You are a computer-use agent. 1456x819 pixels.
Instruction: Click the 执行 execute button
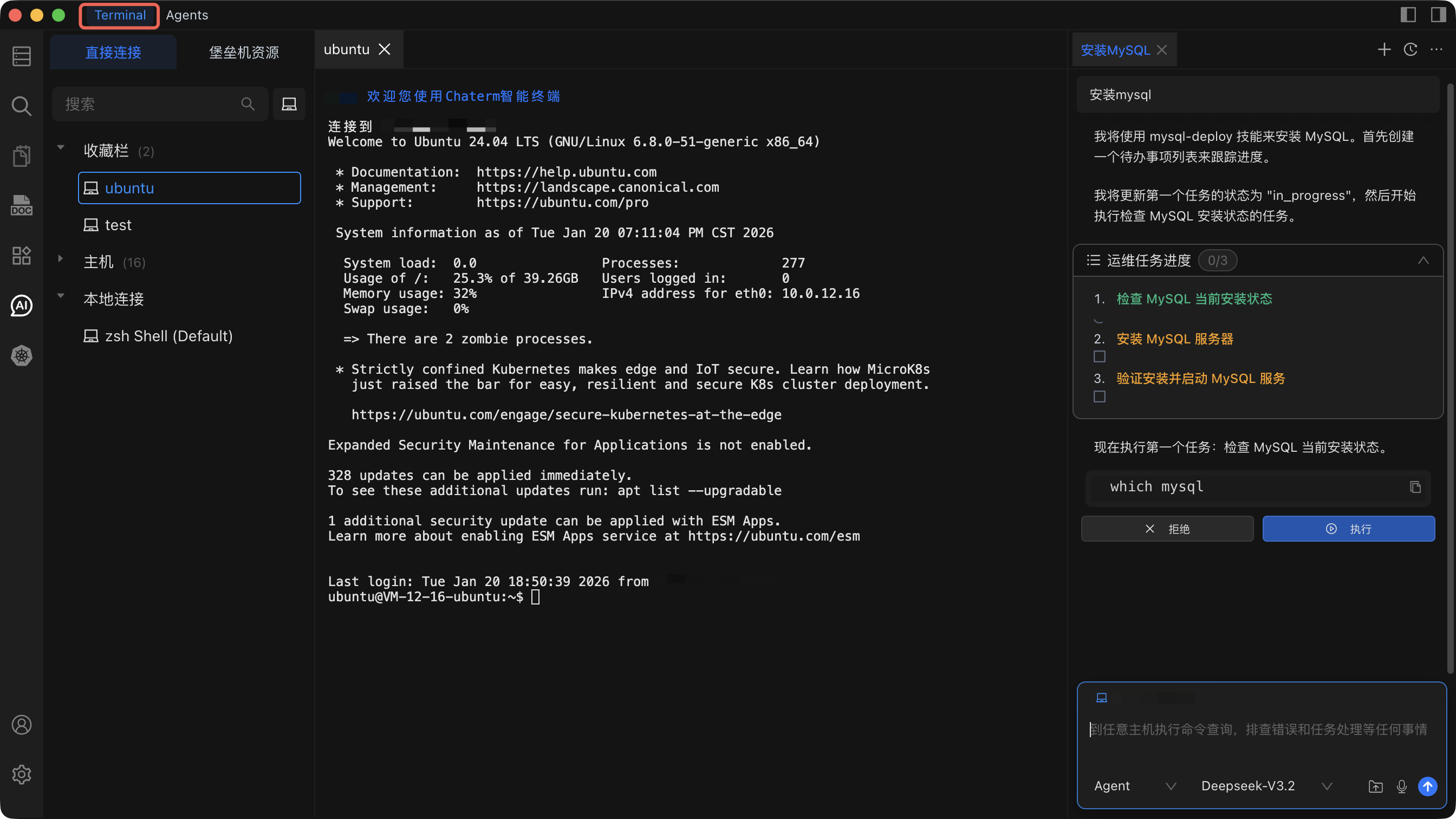pos(1348,529)
